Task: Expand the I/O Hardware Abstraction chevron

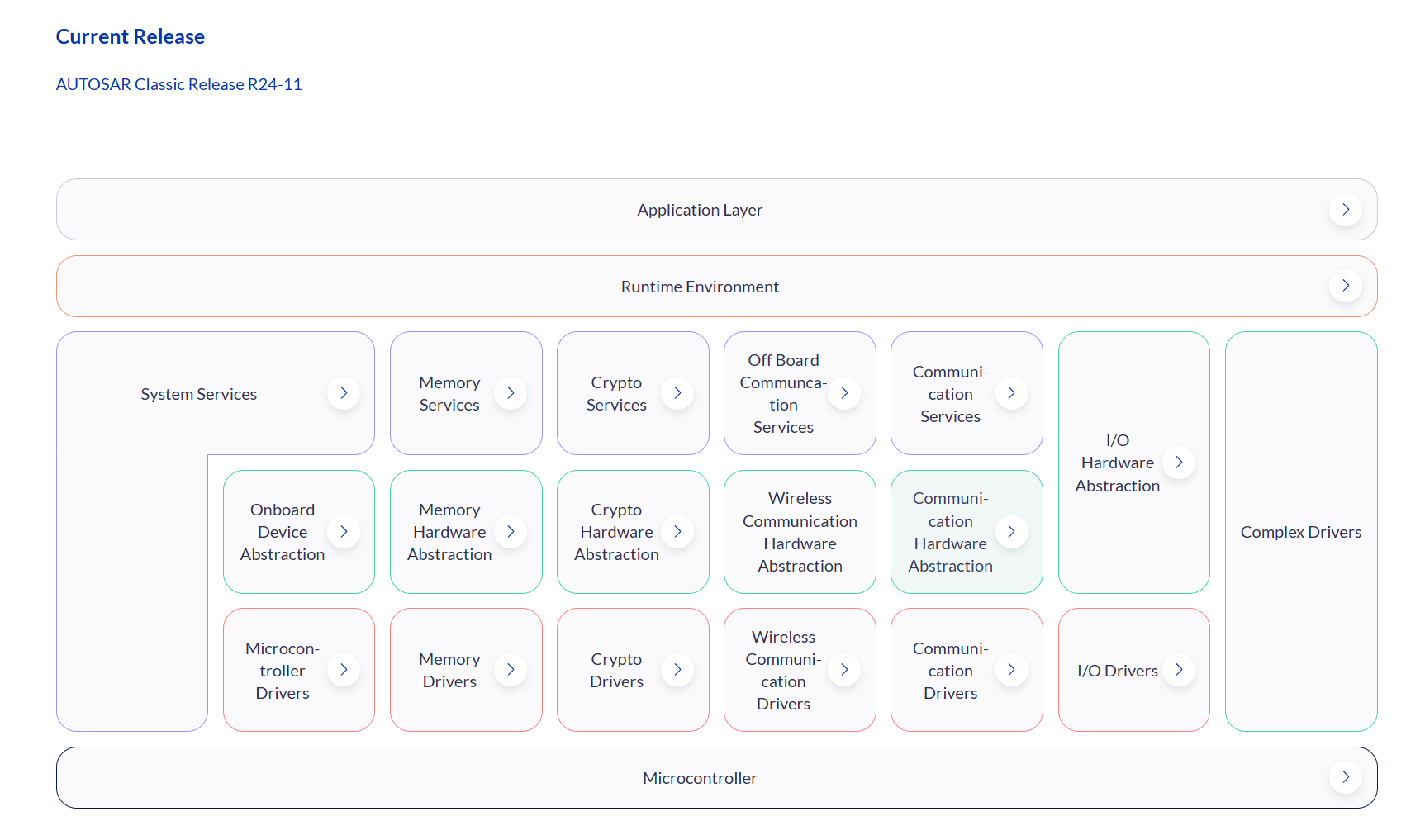Action: tap(1179, 463)
